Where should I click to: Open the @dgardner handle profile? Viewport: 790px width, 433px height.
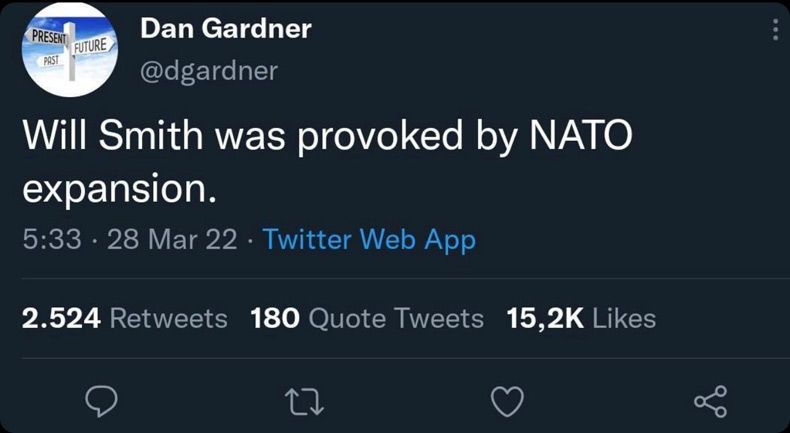coord(209,71)
